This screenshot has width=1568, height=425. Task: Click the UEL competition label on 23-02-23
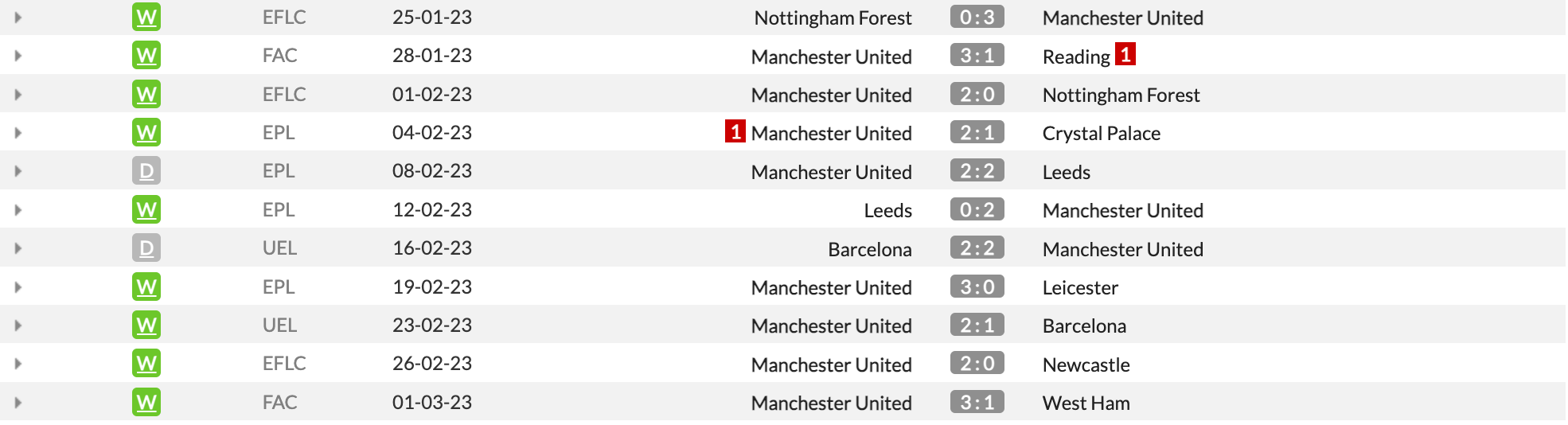279,325
